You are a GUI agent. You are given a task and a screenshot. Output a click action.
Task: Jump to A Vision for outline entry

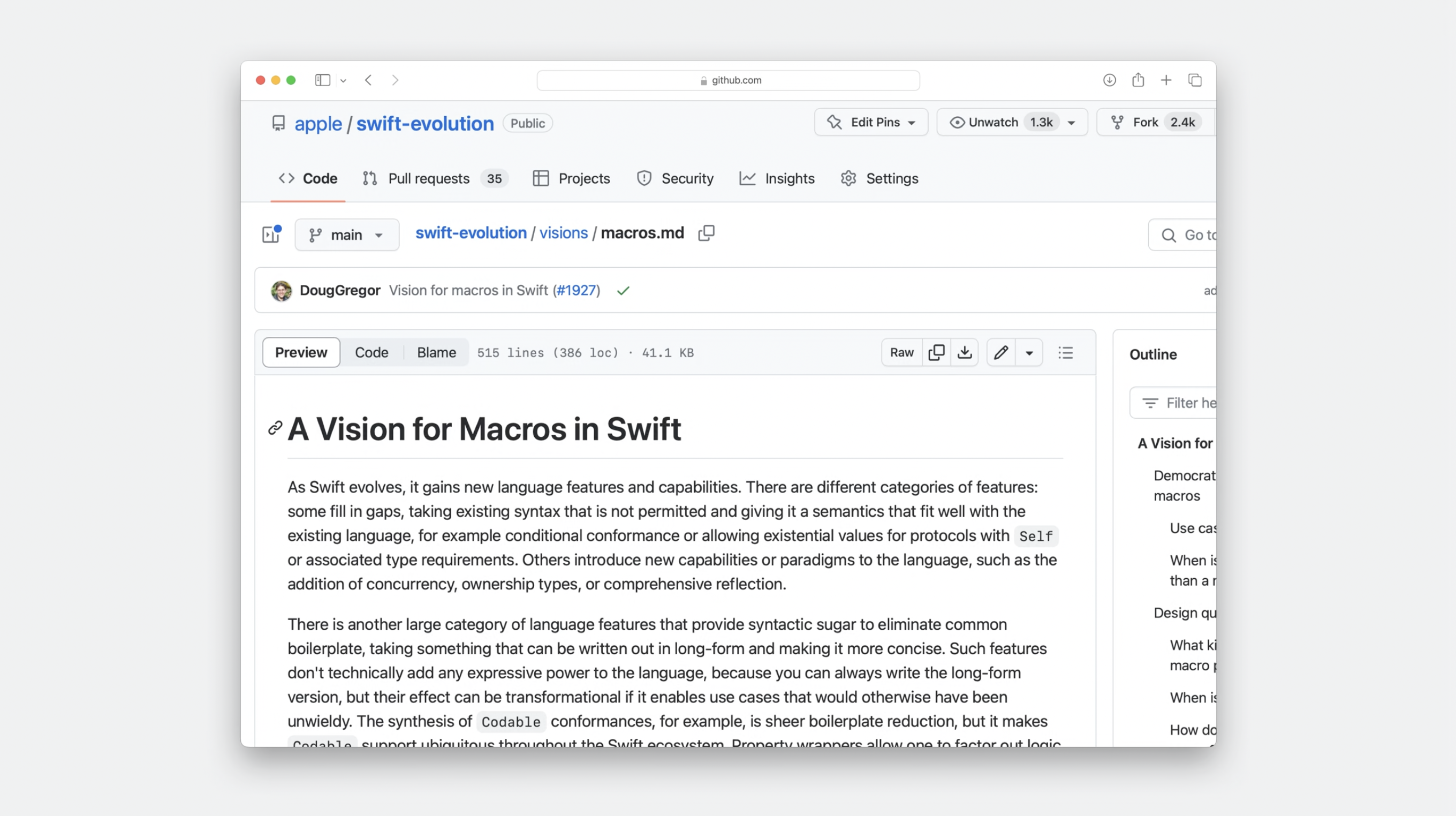1176,443
